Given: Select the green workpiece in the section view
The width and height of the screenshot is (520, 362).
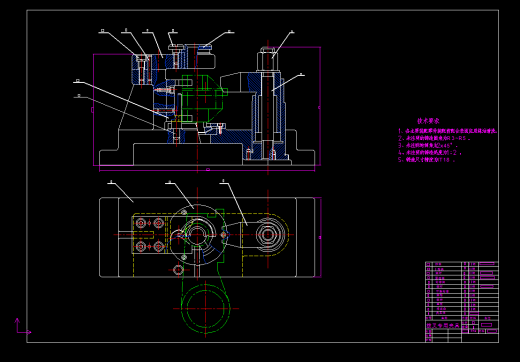Looking at the screenshot, I should pyautogui.click(x=203, y=98).
